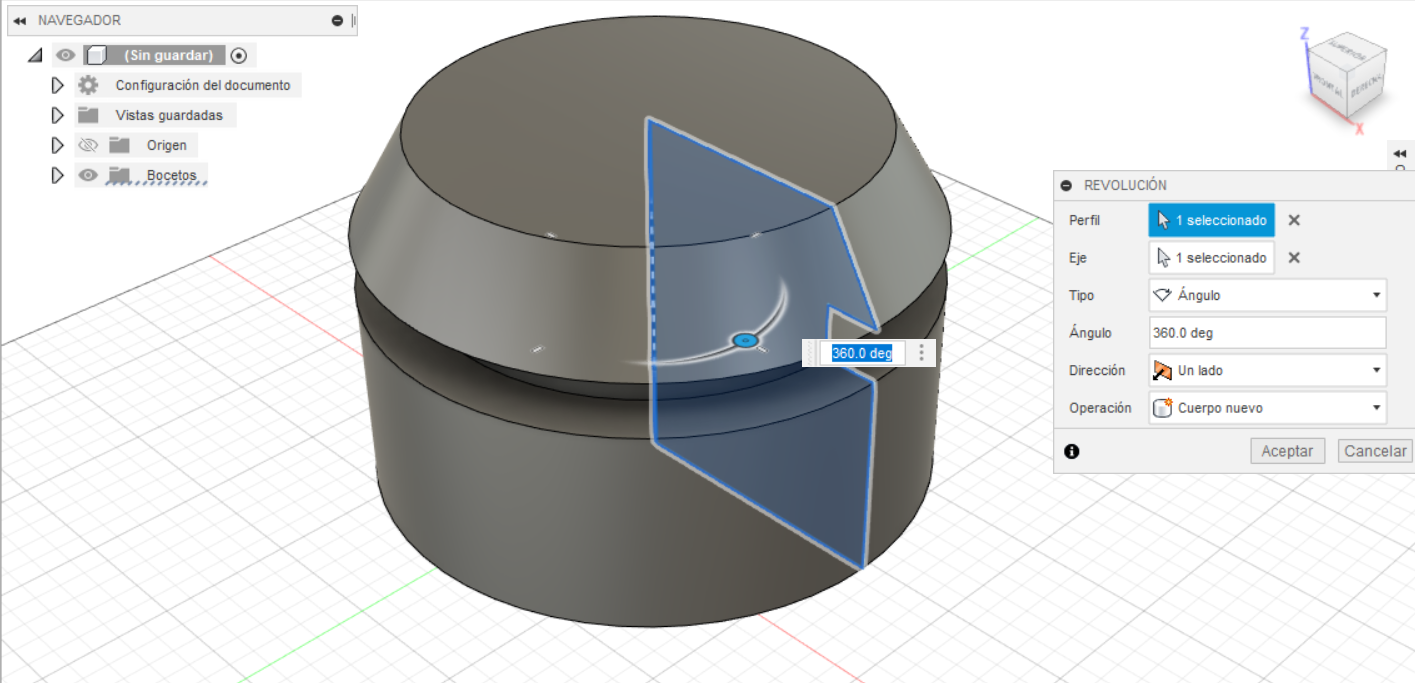This screenshot has width=1415, height=683.
Task: Collapse the root (Sin guardar) component triangle
Action: coord(36,55)
